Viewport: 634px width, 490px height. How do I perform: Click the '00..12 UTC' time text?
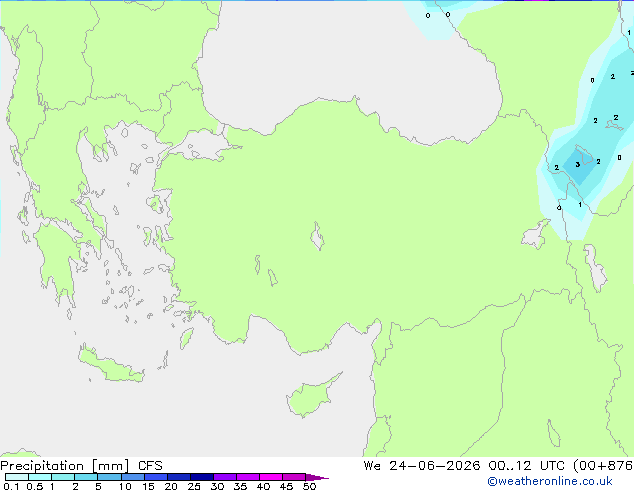tap(526, 466)
